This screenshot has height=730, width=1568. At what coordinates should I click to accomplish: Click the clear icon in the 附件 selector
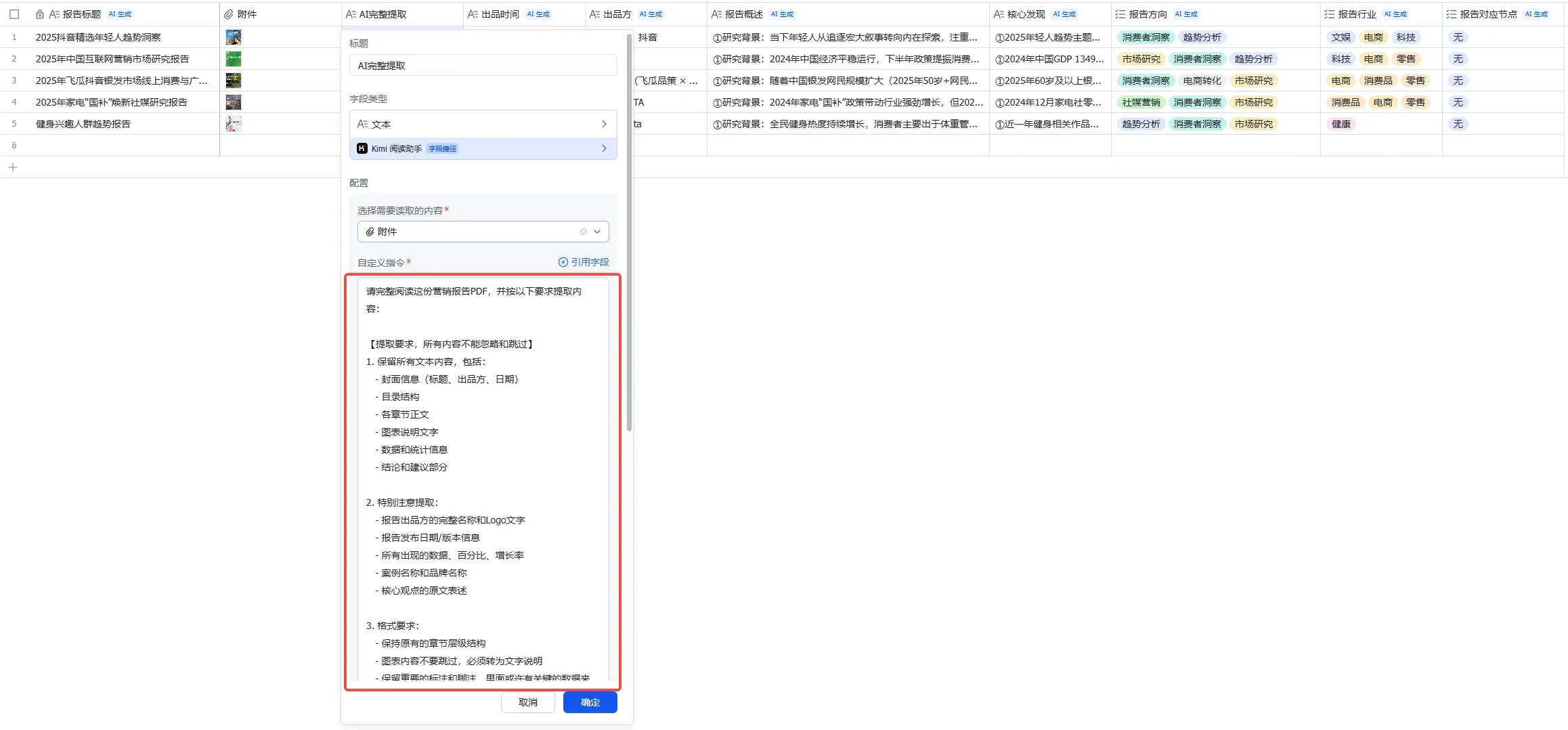pyautogui.click(x=583, y=232)
